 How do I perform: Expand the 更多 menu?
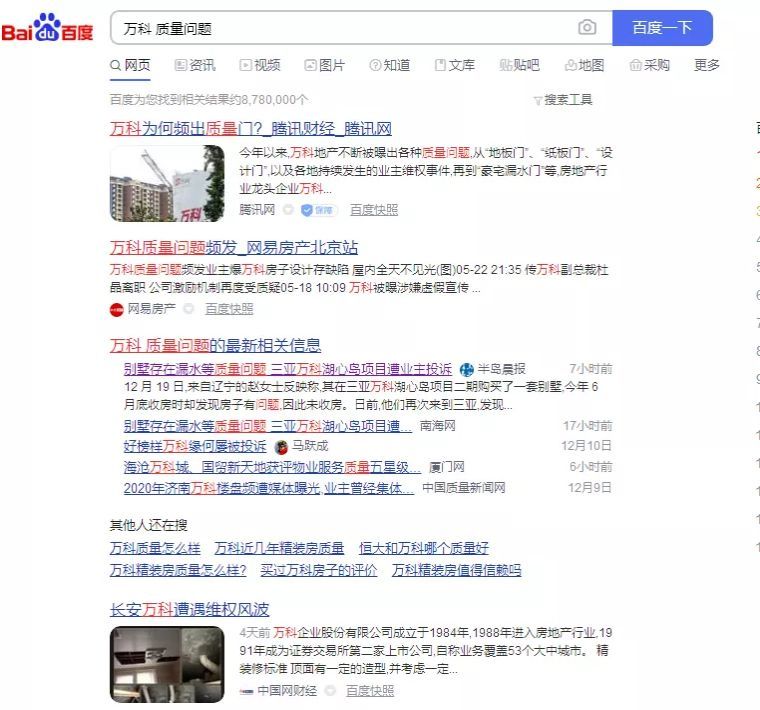[x=706, y=65]
